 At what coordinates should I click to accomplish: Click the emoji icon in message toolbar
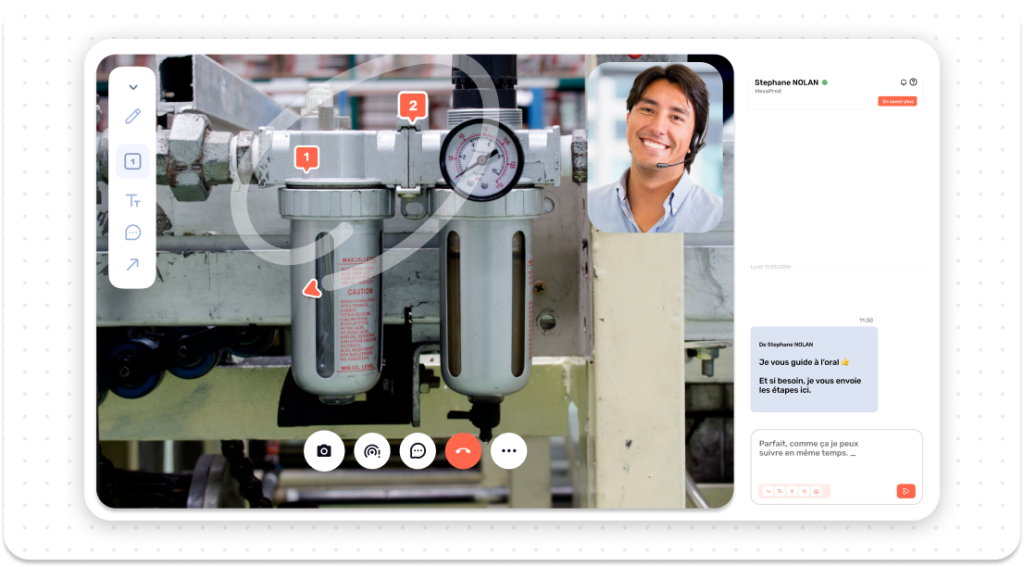click(816, 491)
